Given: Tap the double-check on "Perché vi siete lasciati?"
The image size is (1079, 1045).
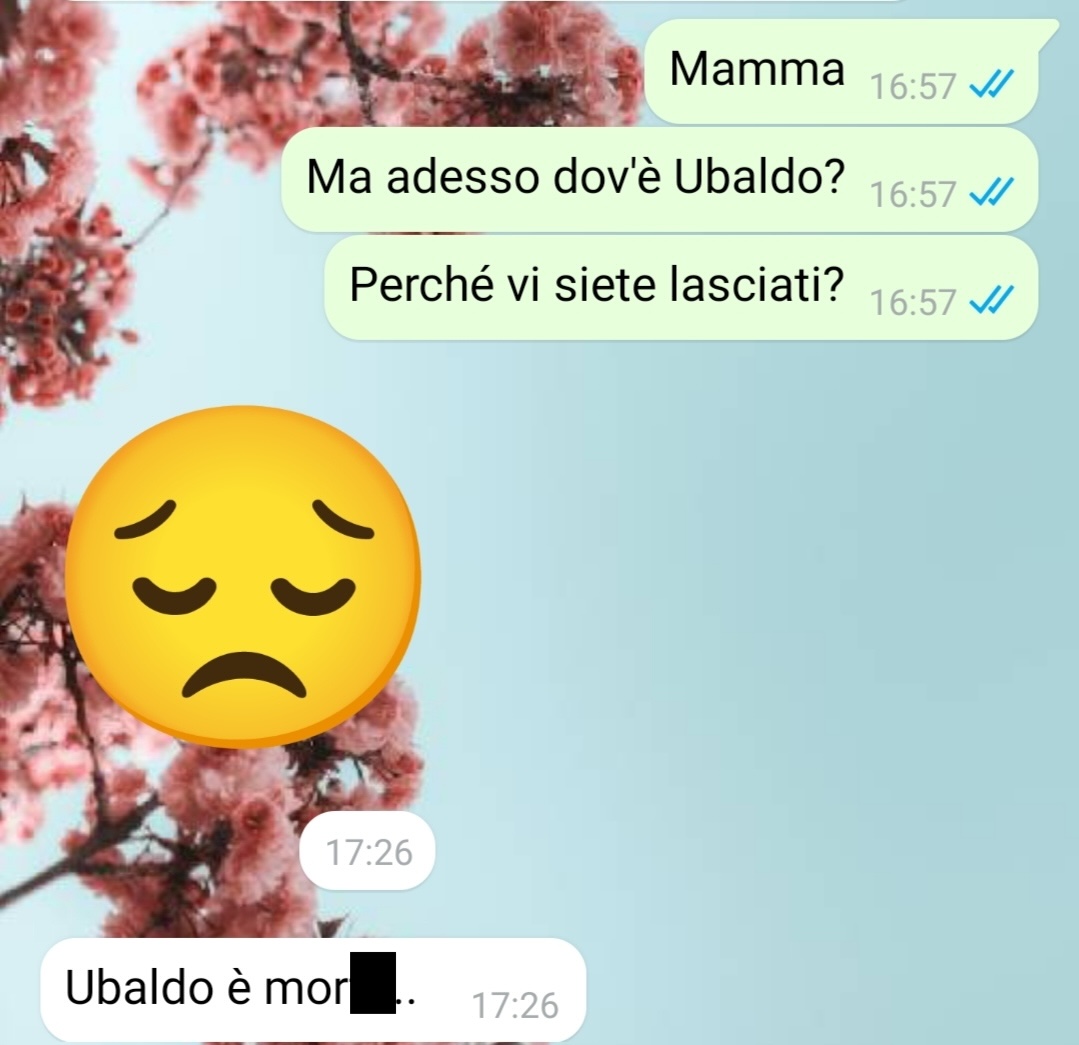Looking at the screenshot, I should 990,301.
